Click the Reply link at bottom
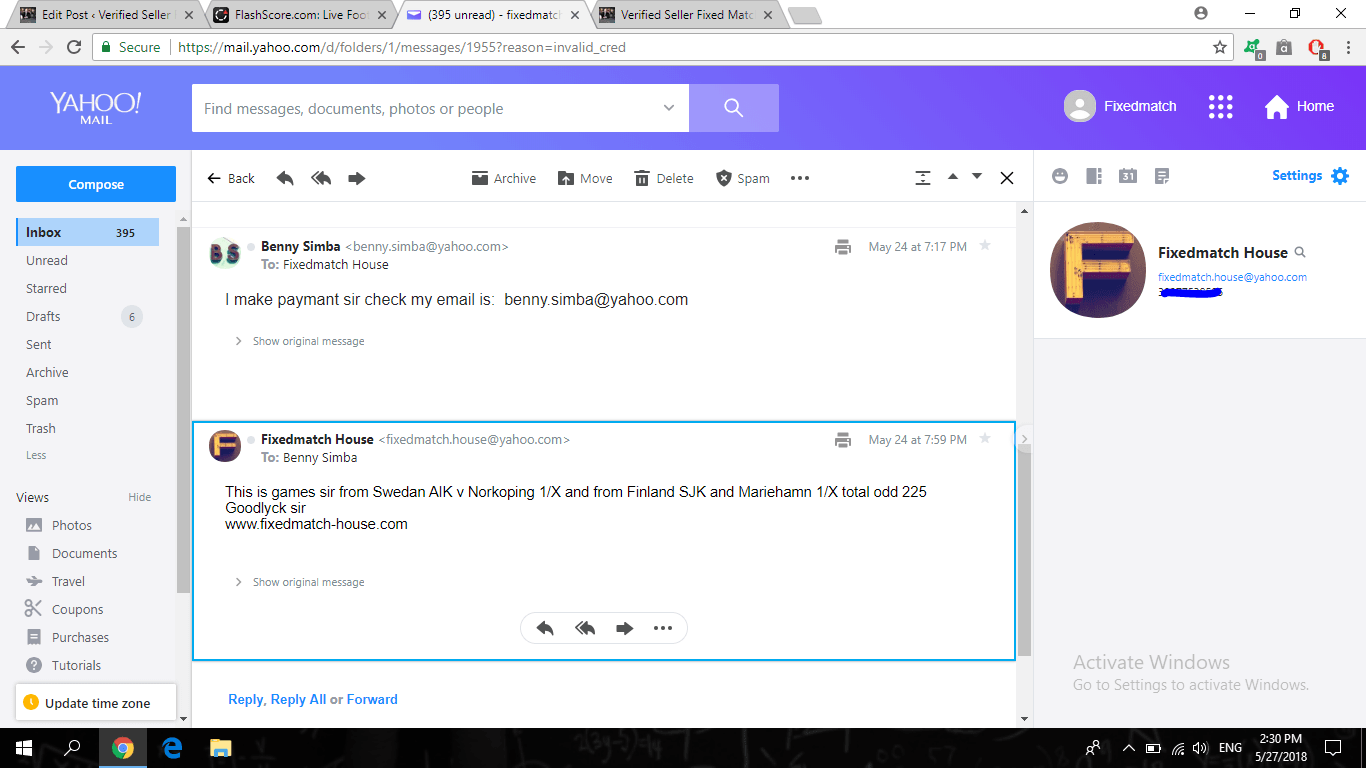The image size is (1366, 768). [246, 699]
